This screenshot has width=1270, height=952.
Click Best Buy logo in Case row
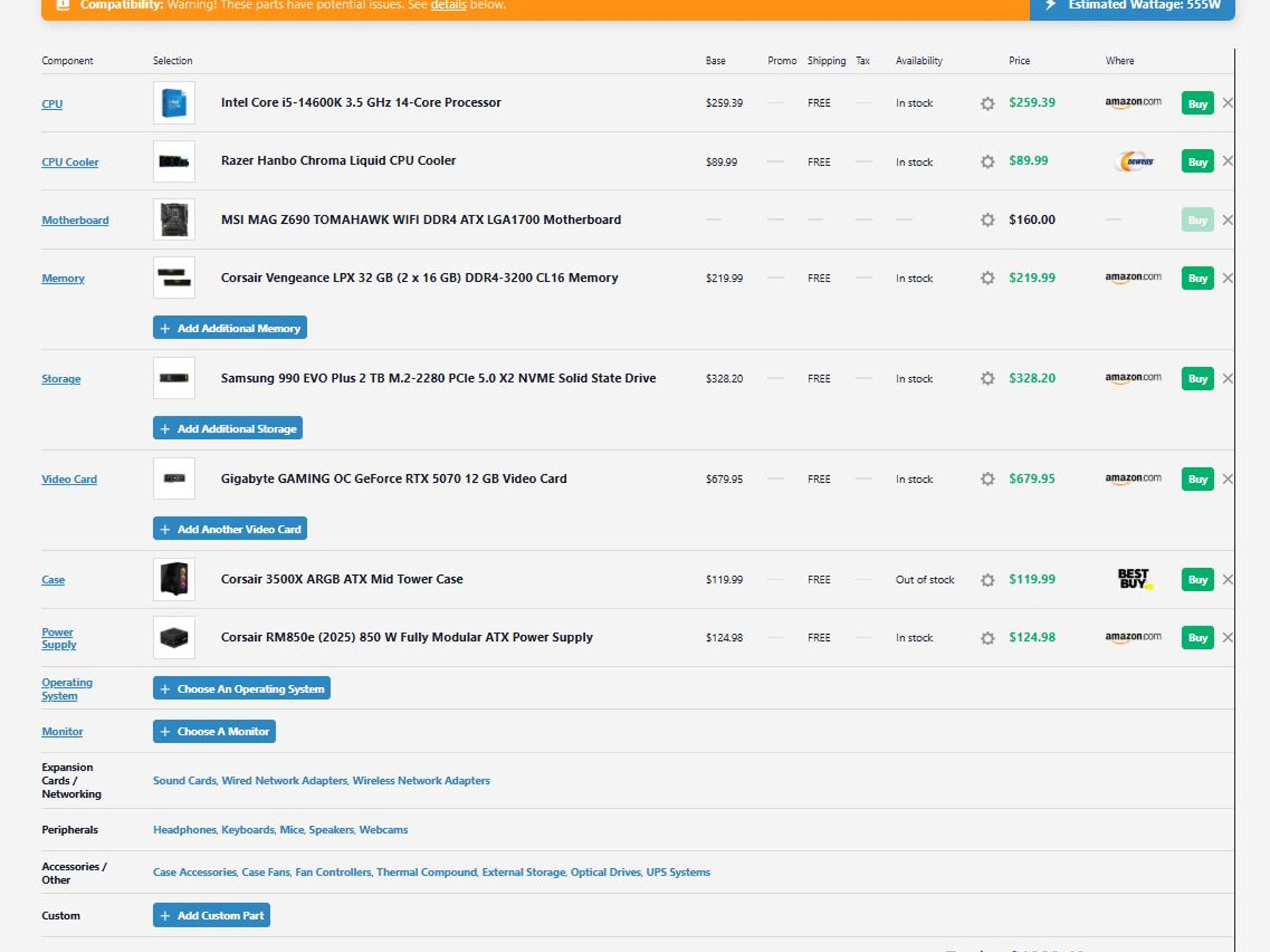pyautogui.click(x=1134, y=579)
